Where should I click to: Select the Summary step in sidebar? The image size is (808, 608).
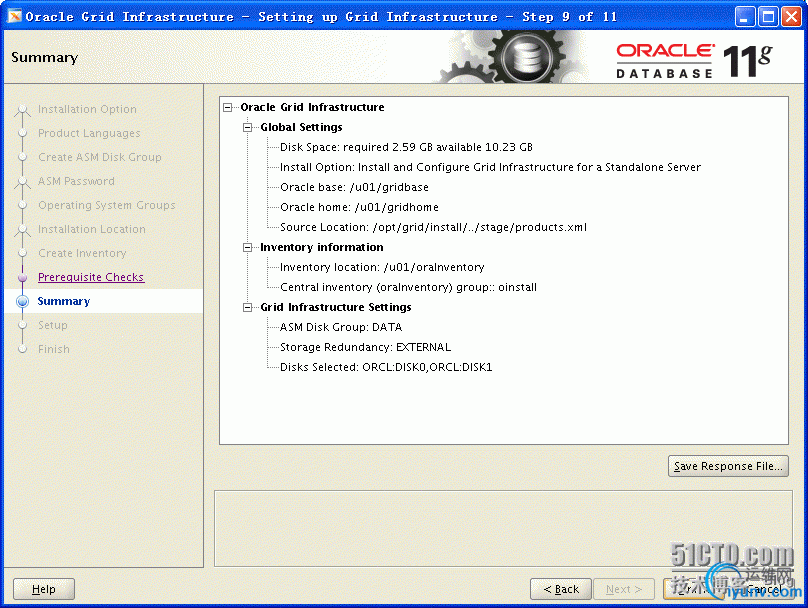[63, 301]
